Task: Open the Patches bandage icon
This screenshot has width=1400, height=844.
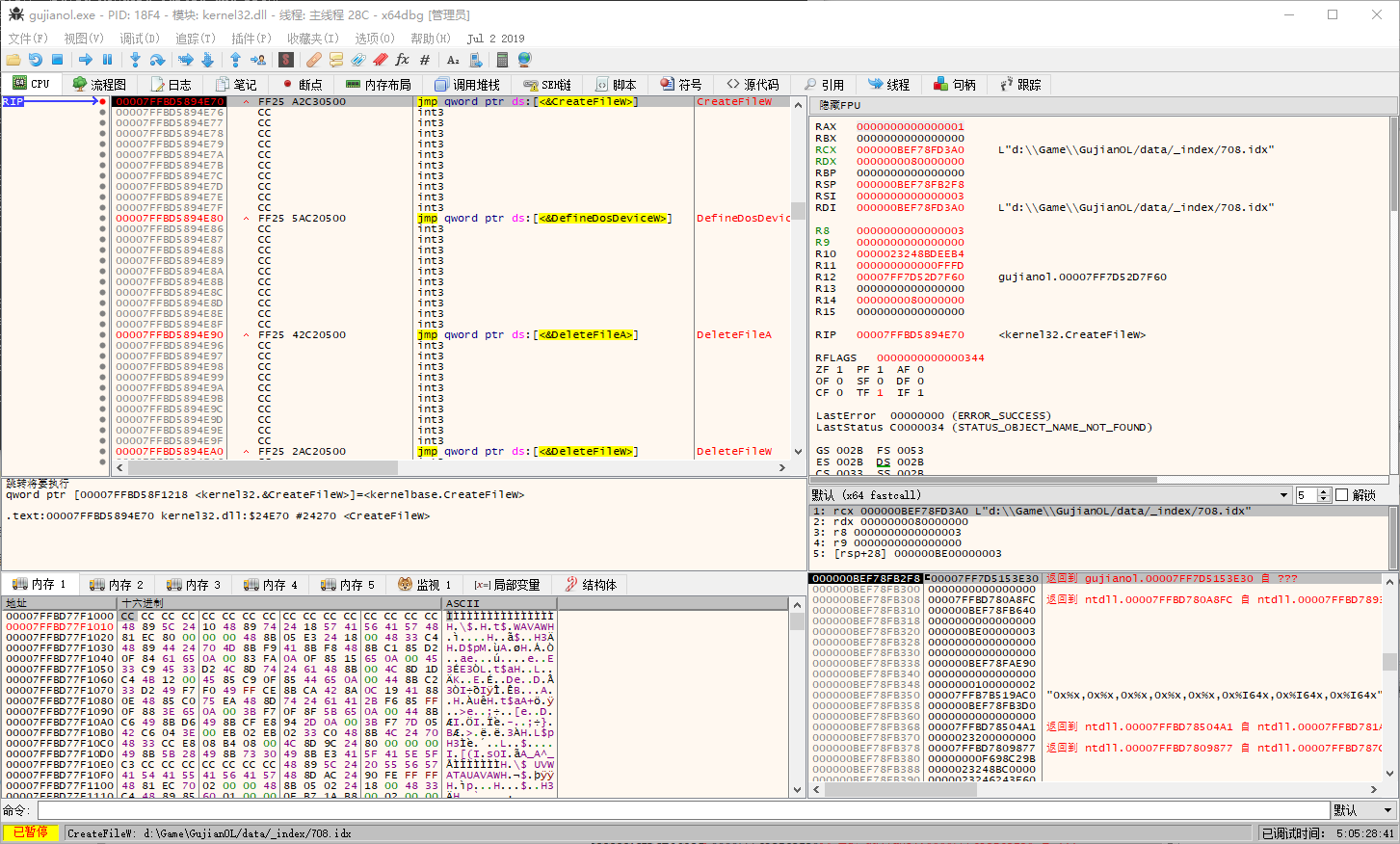Action: (x=314, y=60)
